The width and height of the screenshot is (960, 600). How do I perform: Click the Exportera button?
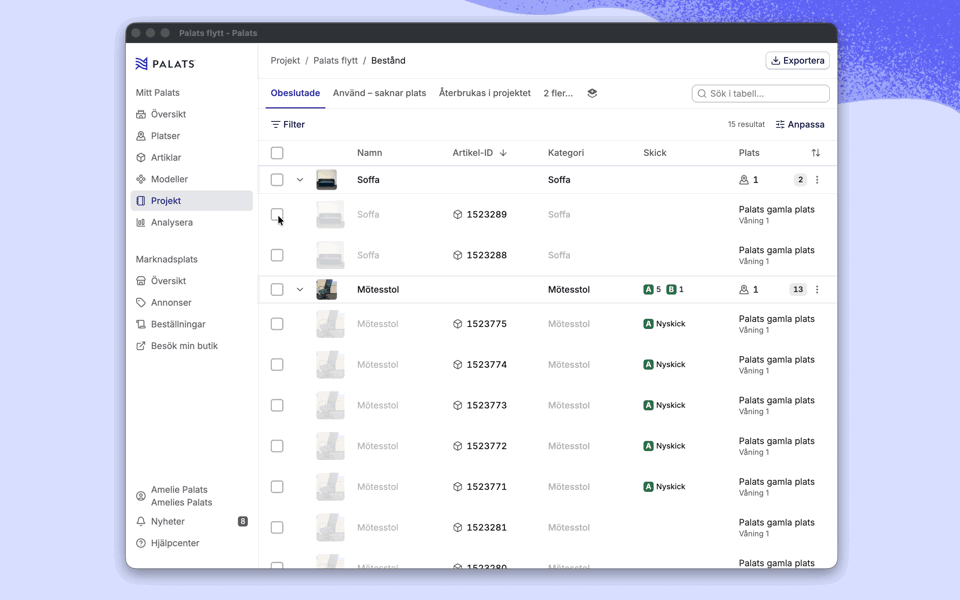tap(797, 61)
